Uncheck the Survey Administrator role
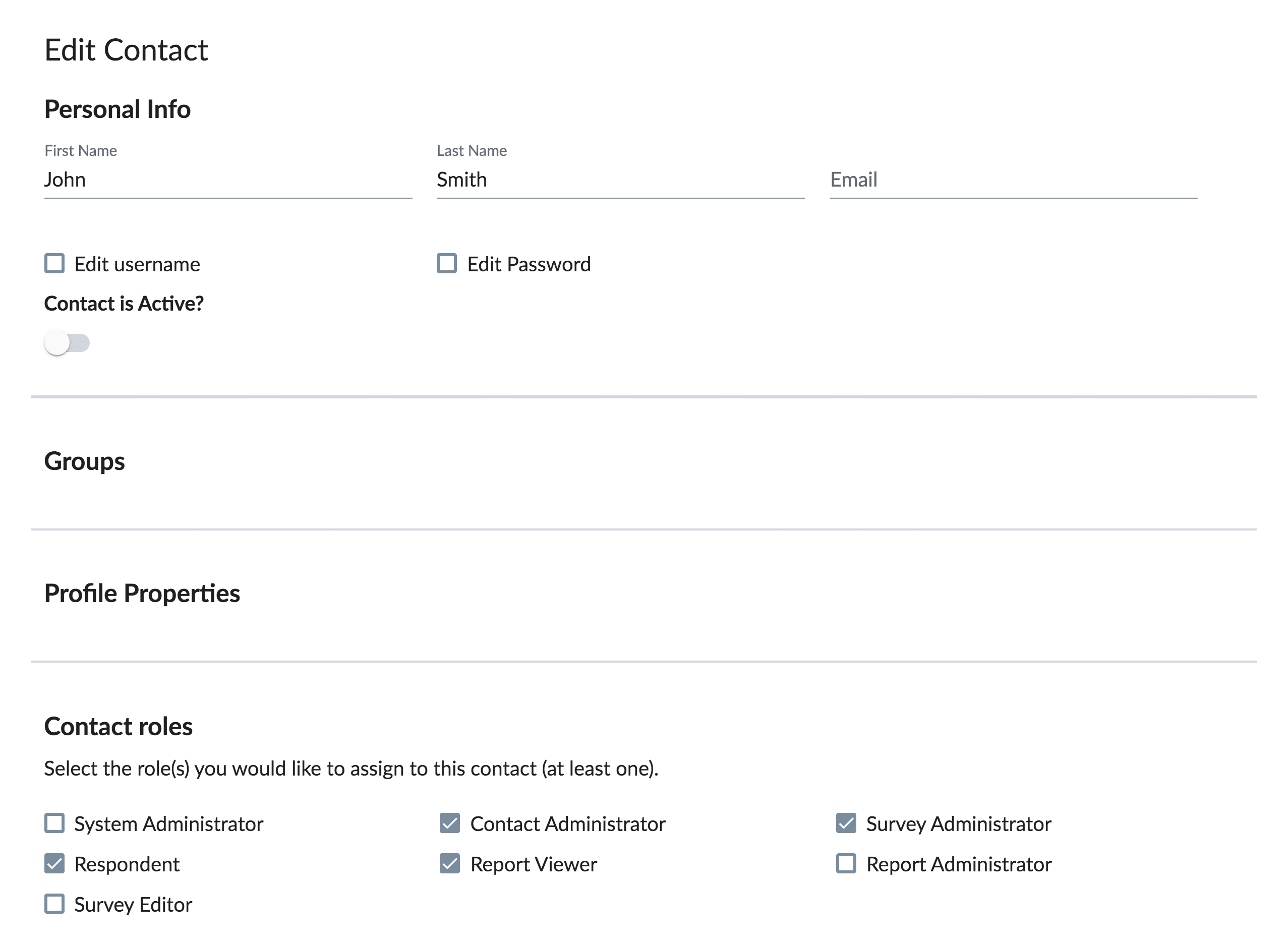This screenshot has height=945, width=1288. coord(846,823)
